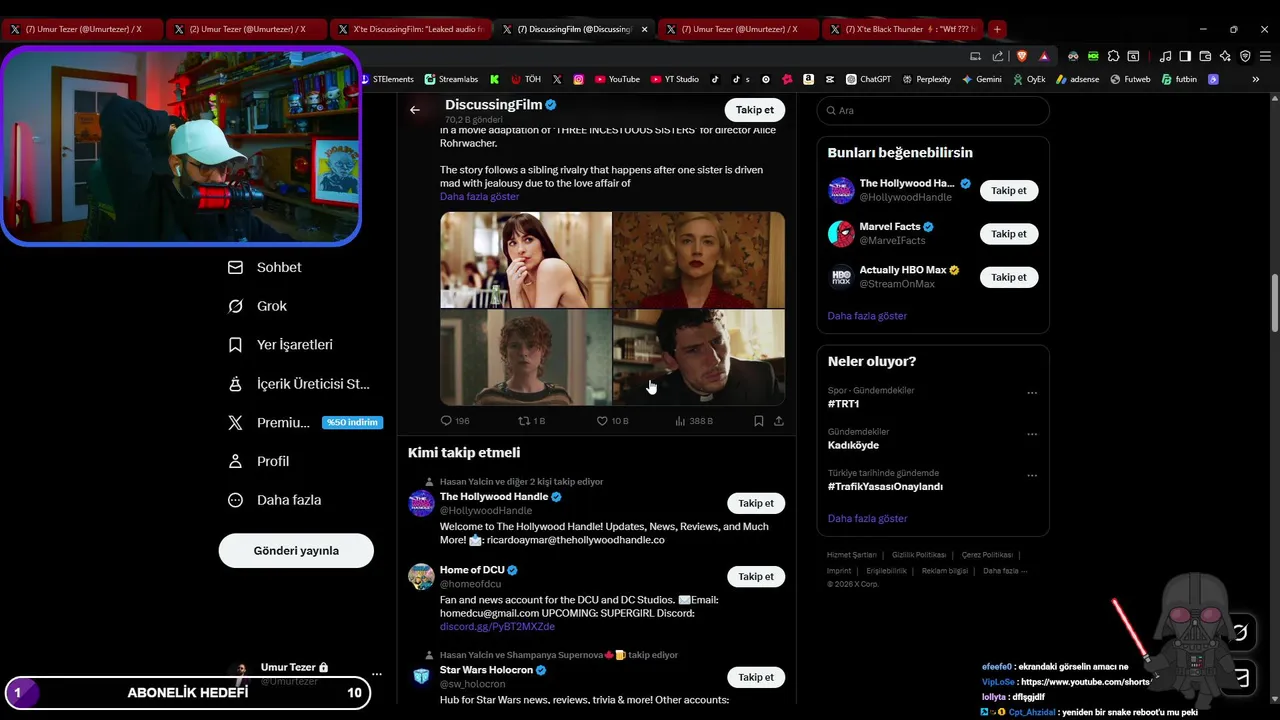Follow DiscussingFilm with top Takip et button
This screenshot has width=1280, height=720.
755,110
